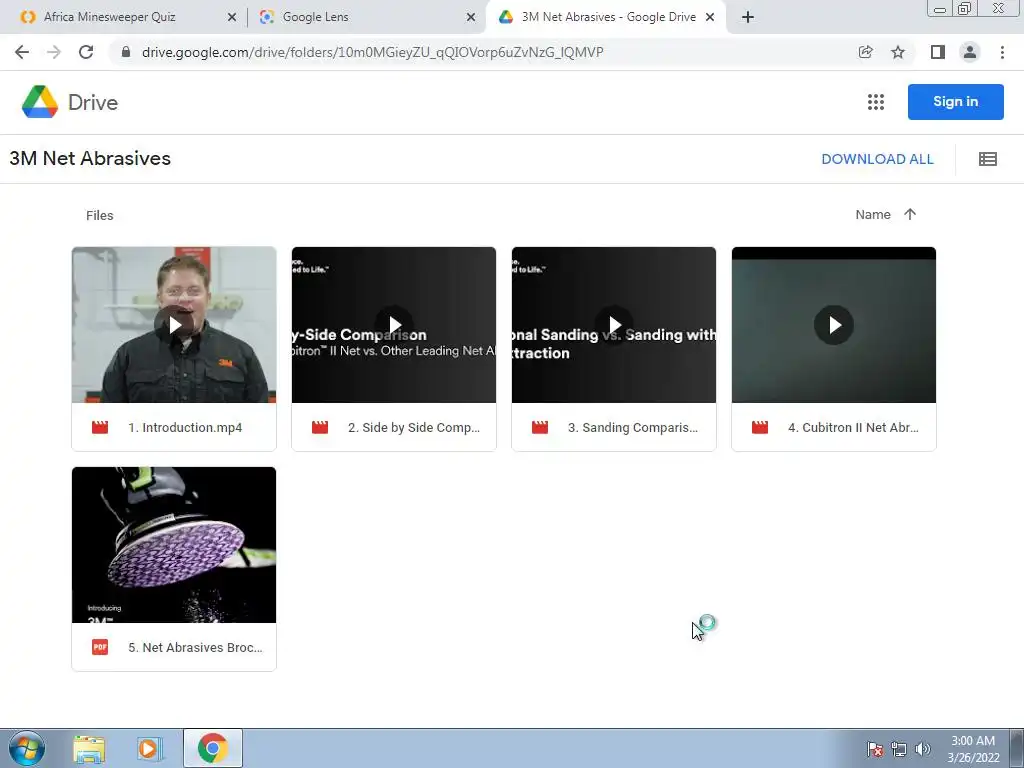This screenshot has height=768, width=1024.
Task: Open the Chrome side panel icon
Action: 938,52
